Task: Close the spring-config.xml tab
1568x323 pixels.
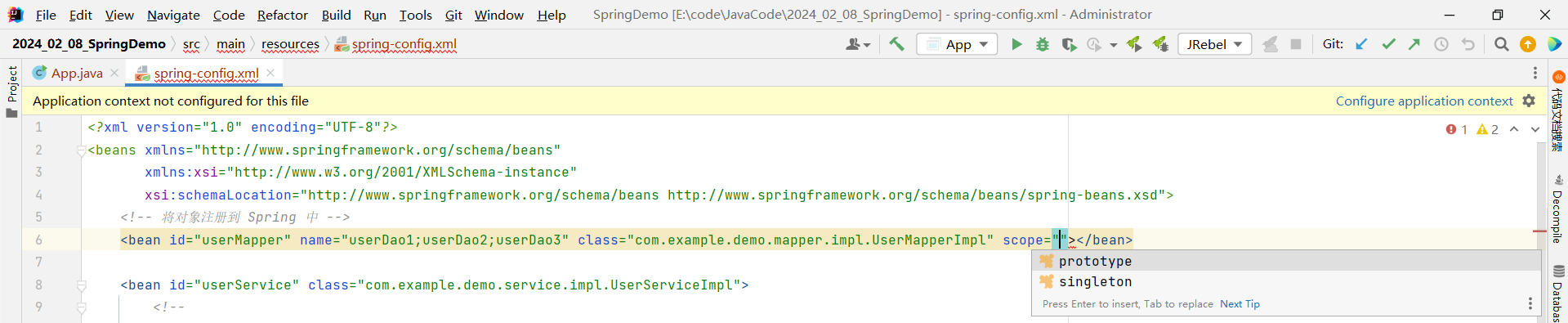Action: click(270, 73)
